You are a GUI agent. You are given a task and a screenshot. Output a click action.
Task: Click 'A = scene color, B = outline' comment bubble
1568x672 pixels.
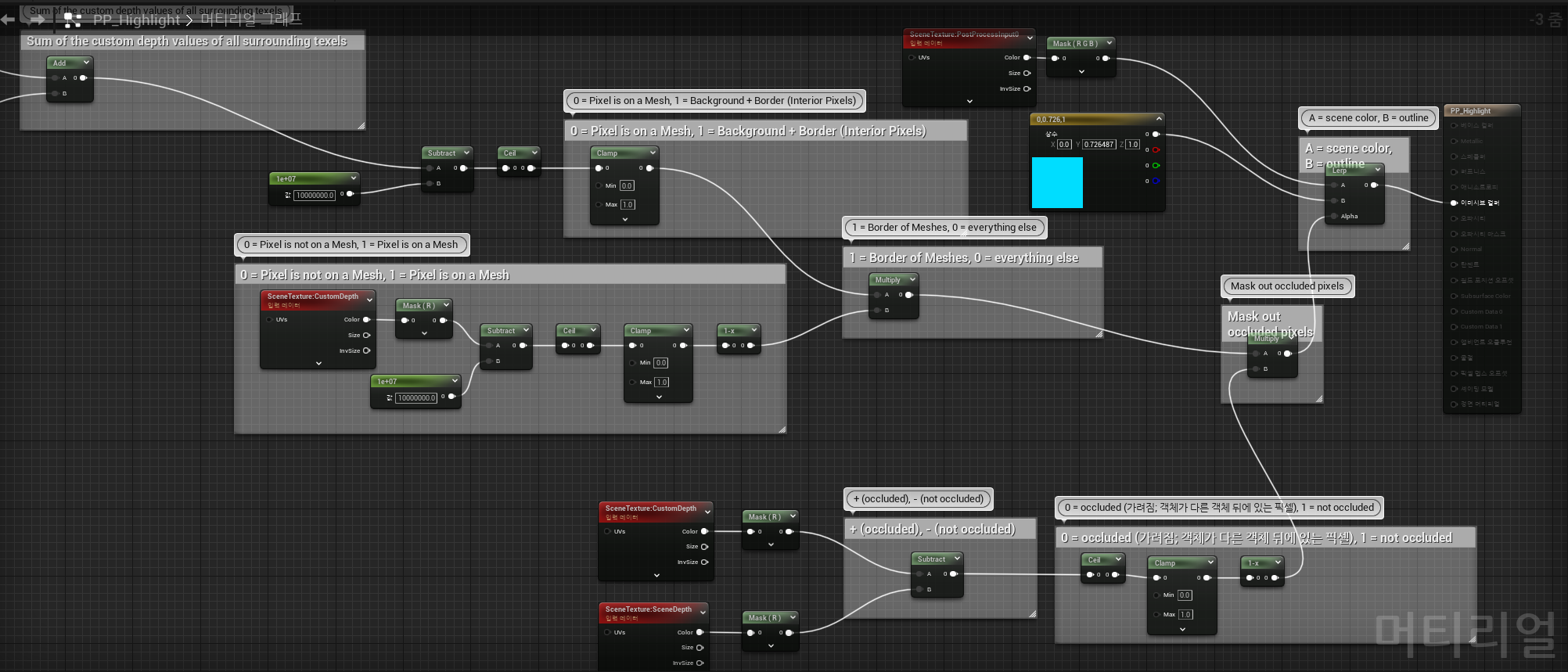(x=1368, y=118)
